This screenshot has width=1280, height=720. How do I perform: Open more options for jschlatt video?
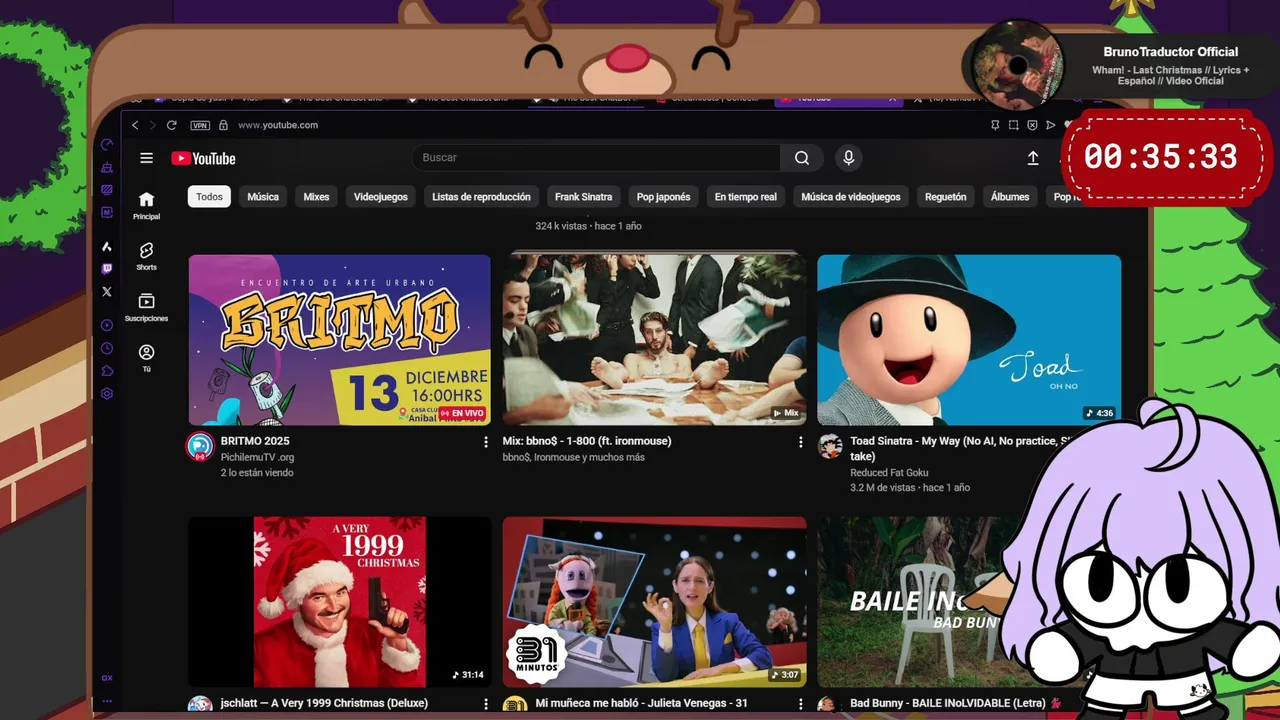point(486,704)
